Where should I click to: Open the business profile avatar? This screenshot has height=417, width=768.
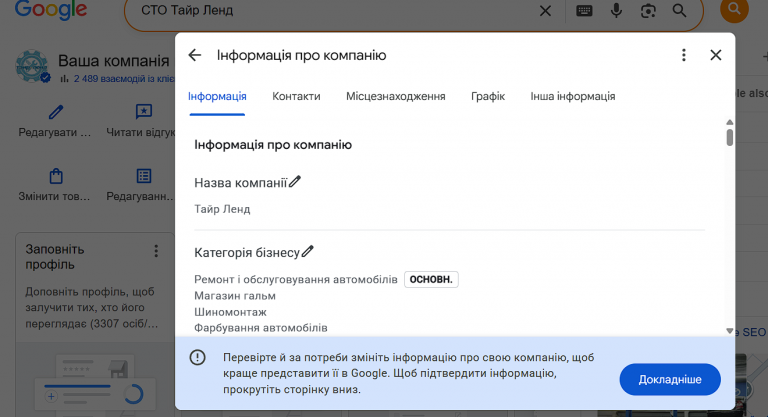[32, 66]
